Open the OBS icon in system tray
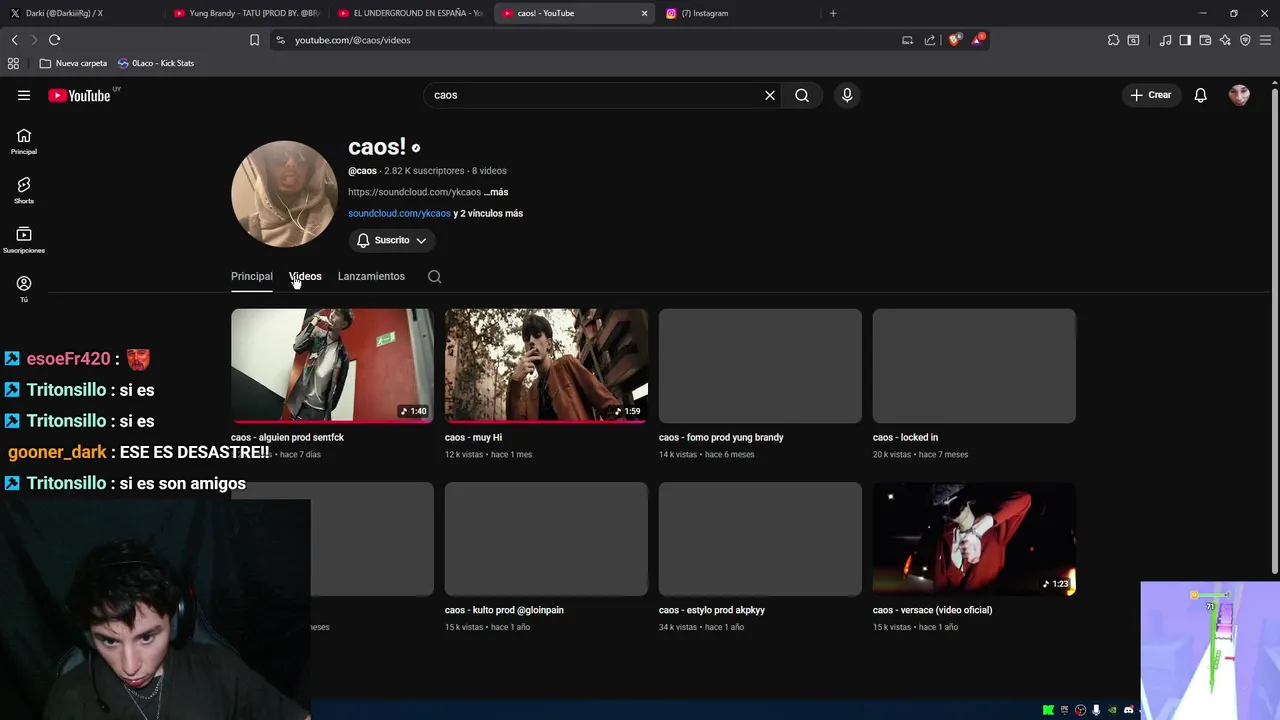 point(1080,710)
